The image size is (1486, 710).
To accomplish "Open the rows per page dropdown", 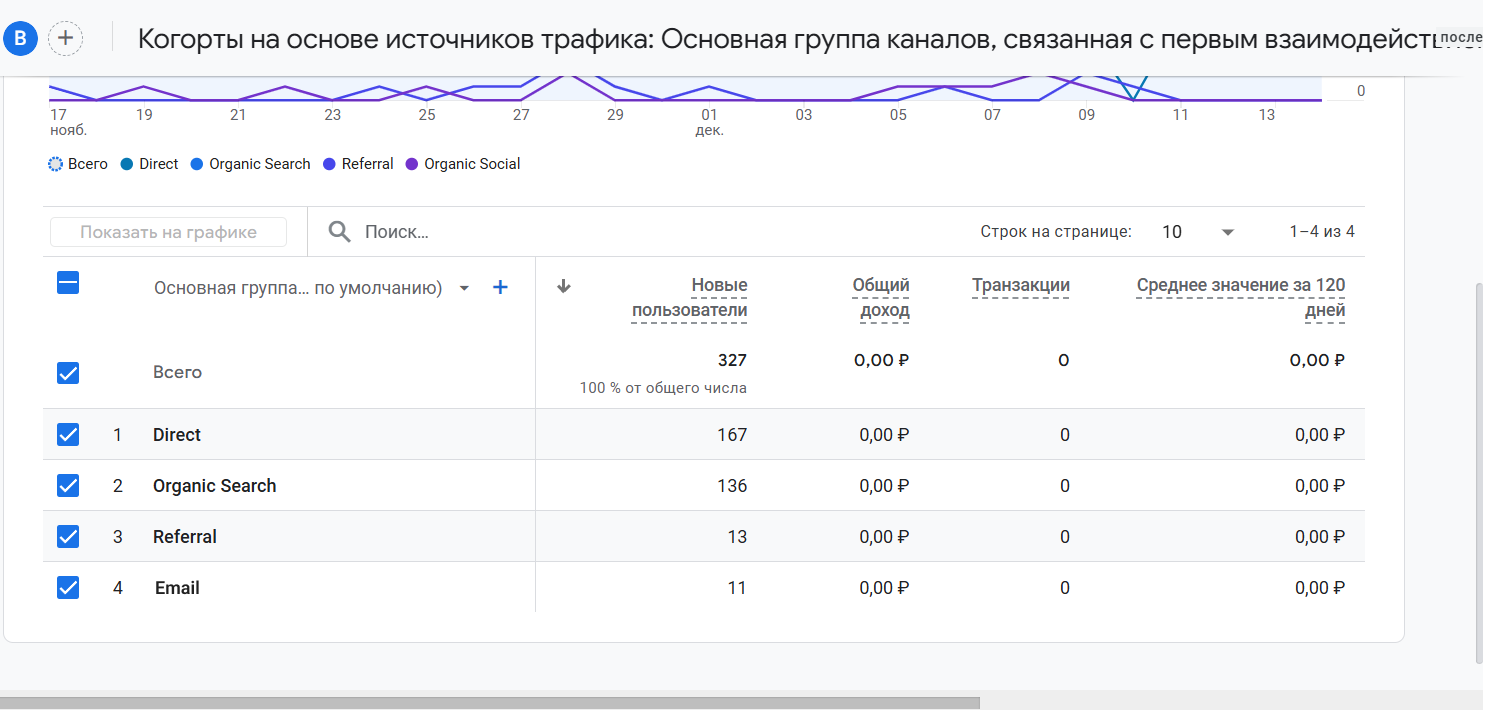I will (x=1198, y=232).
